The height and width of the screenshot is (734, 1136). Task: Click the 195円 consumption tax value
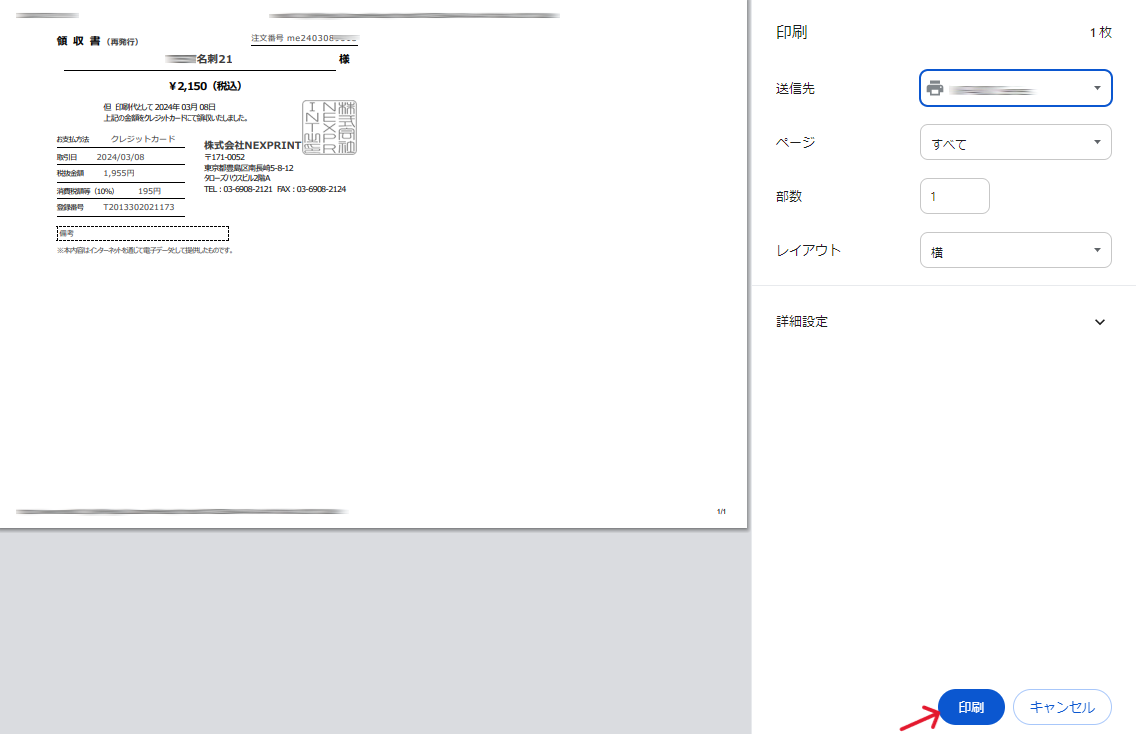coord(149,191)
